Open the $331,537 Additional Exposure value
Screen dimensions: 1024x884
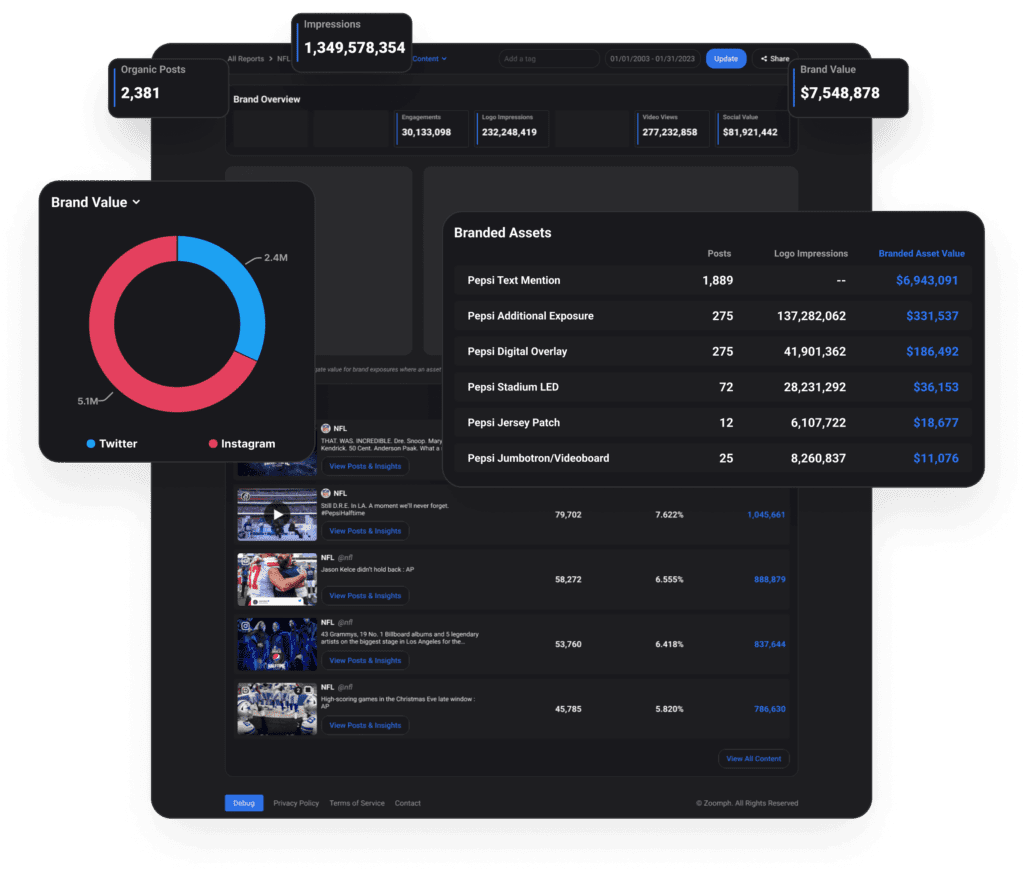click(x=932, y=316)
